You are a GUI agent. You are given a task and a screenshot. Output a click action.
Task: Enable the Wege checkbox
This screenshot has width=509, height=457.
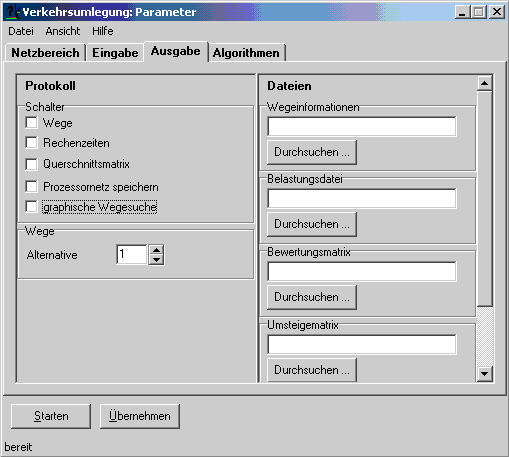click(31, 123)
